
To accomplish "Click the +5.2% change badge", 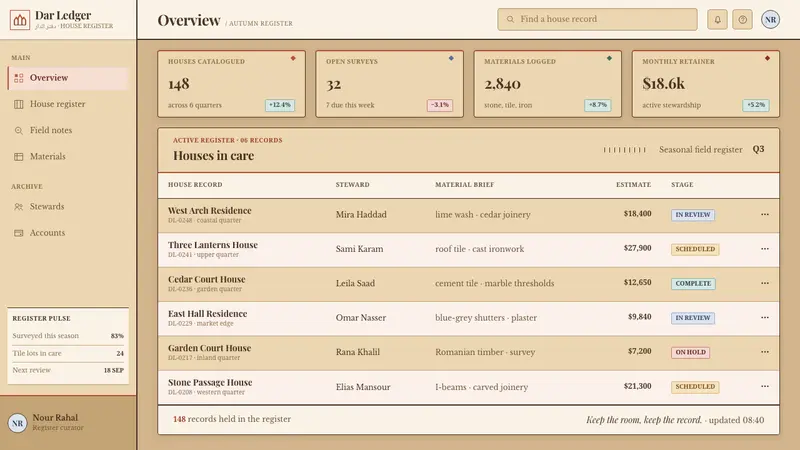I will click(x=756, y=105).
